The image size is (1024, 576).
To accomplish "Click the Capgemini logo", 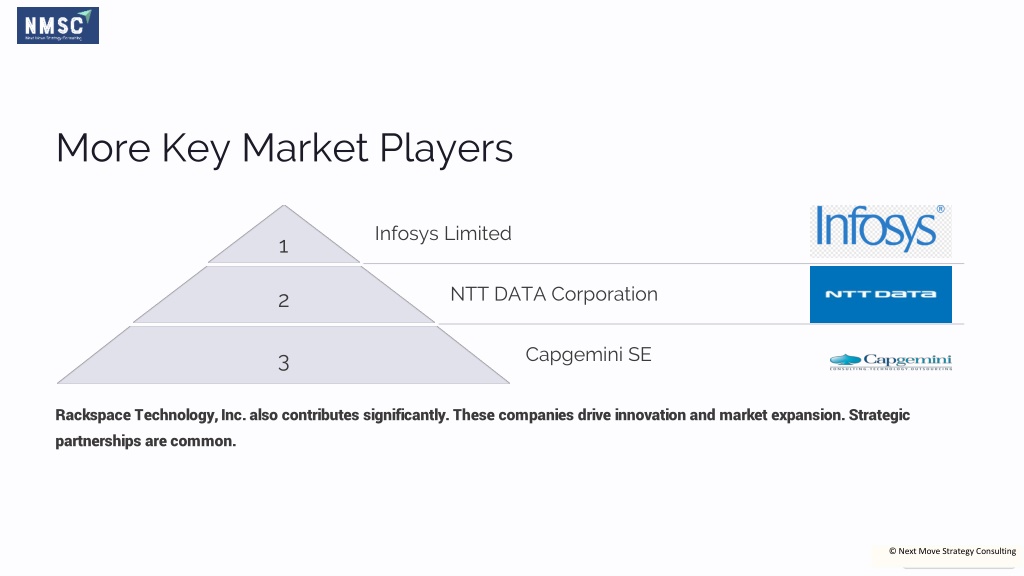I will [x=891, y=361].
